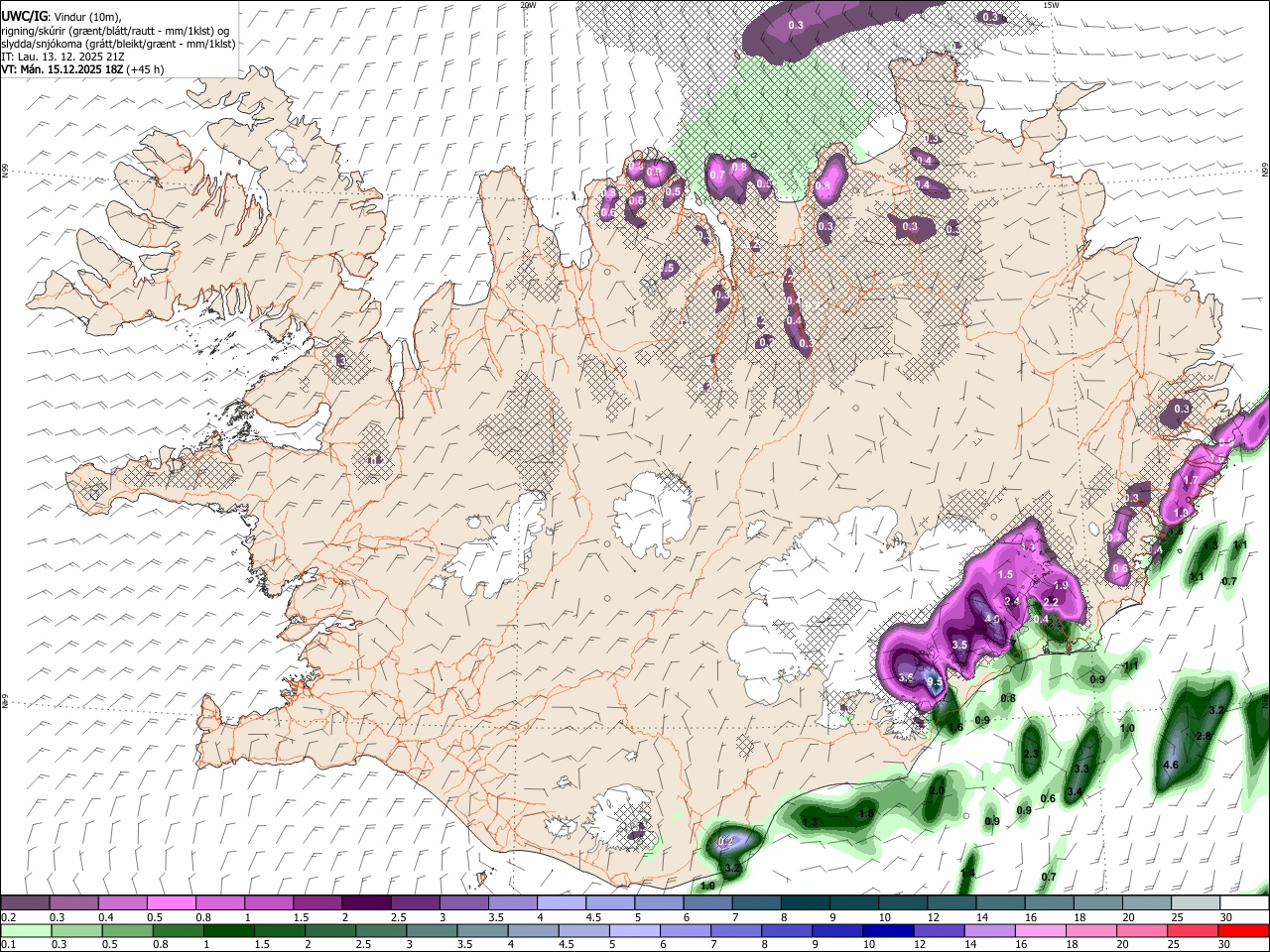Viewport: 1270px width, 952px height.
Task: Select the top-row legend swatch labeled 3.5
Action: coord(512,903)
